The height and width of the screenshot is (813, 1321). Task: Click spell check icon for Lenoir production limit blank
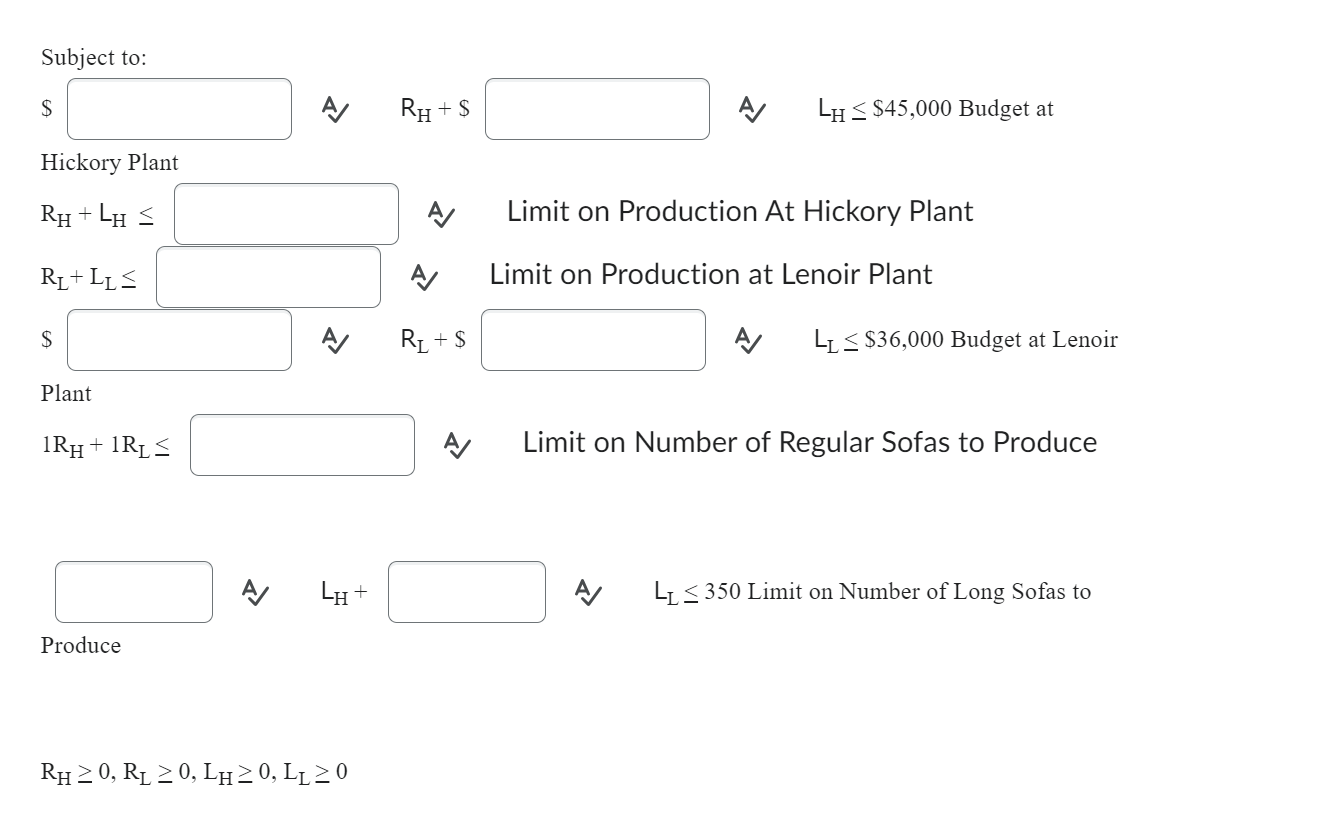(423, 277)
